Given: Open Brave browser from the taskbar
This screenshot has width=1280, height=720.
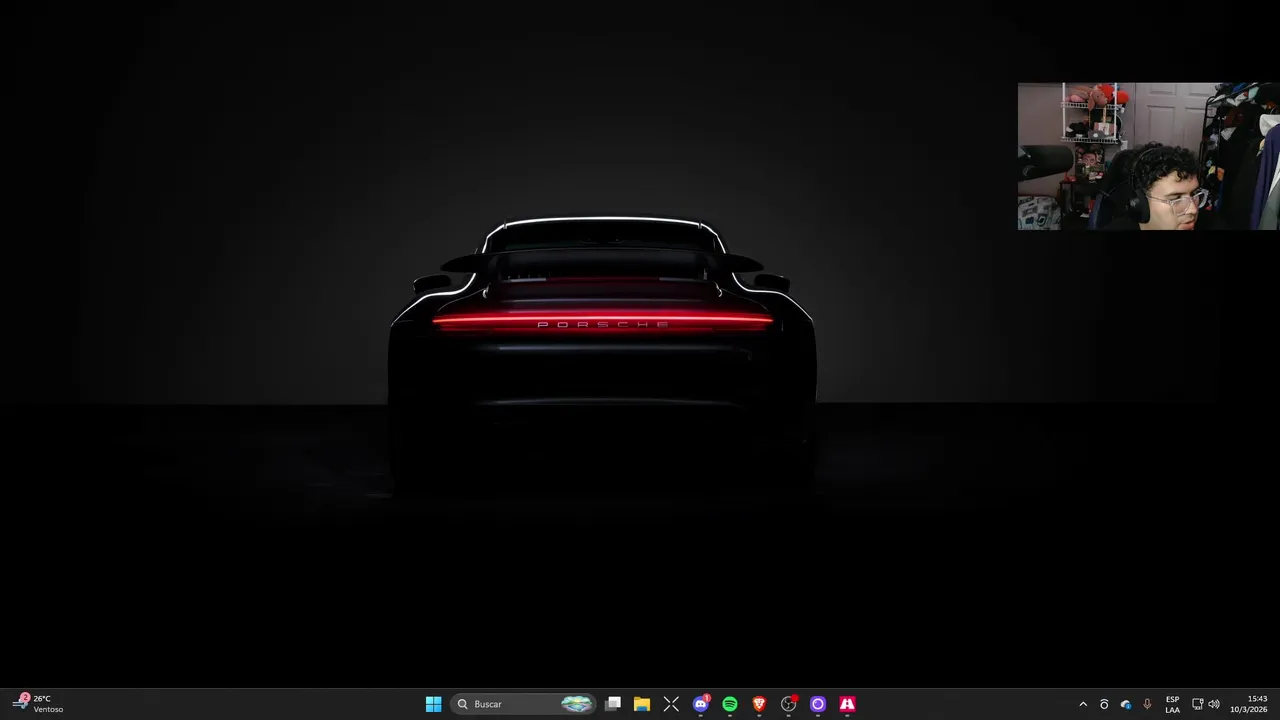Looking at the screenshot, I should 759,704.
